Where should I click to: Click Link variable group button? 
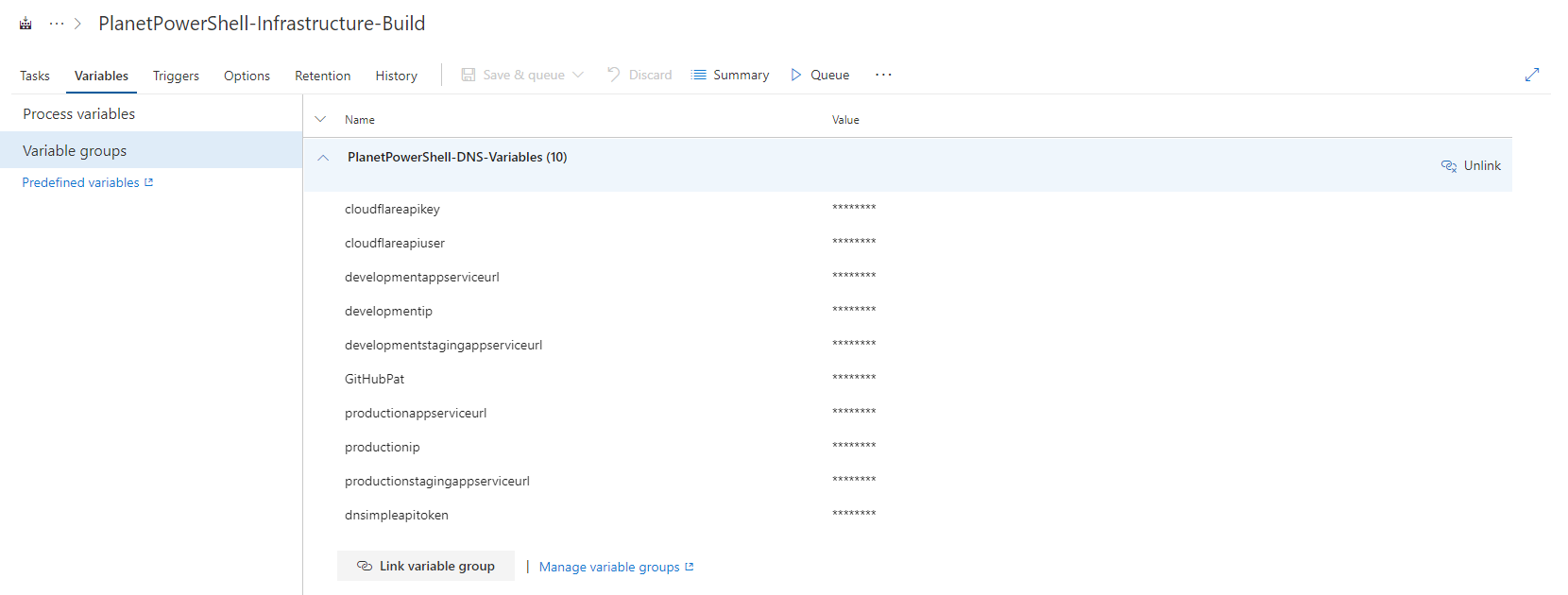426,566
